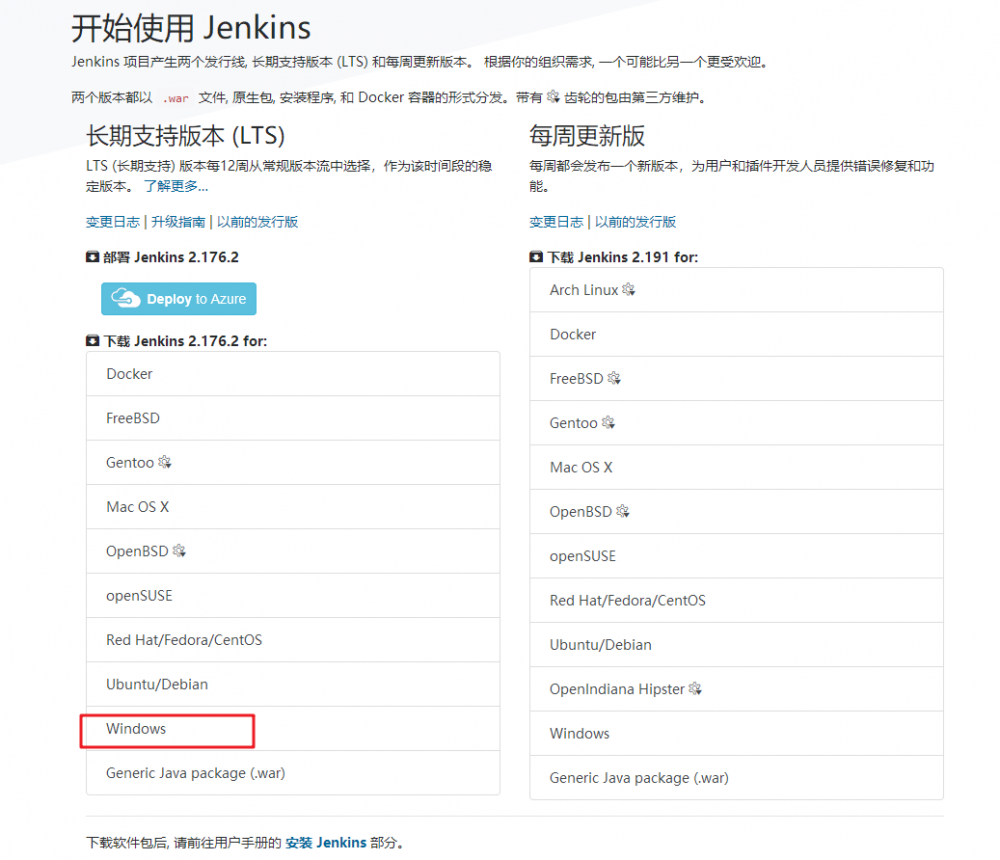1000x860 pixels.
Task: Select OpenIndiana Hipster under weekly downloads
Action: click(736, 689)
